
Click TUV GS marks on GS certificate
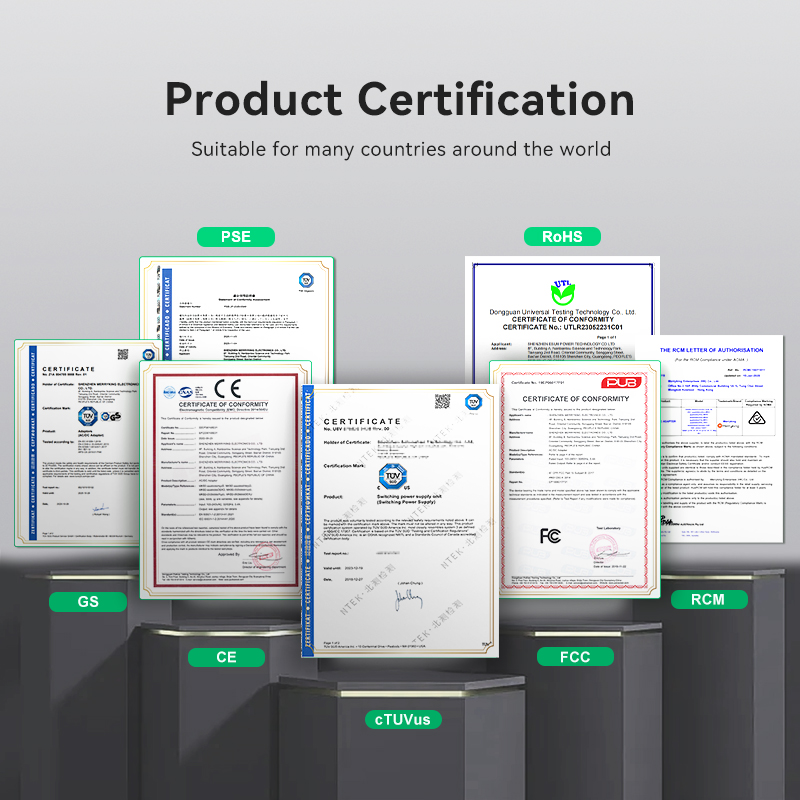point(99,416)
